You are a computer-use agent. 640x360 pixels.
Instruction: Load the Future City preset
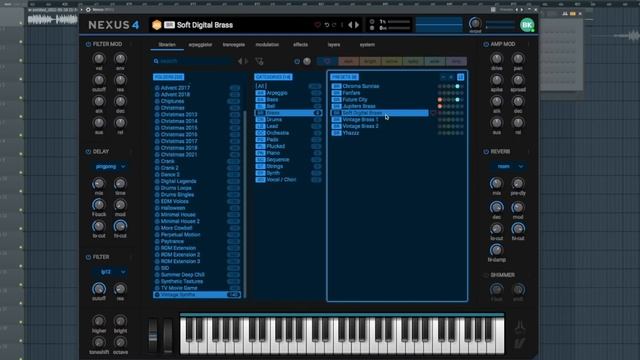(380, 100)
